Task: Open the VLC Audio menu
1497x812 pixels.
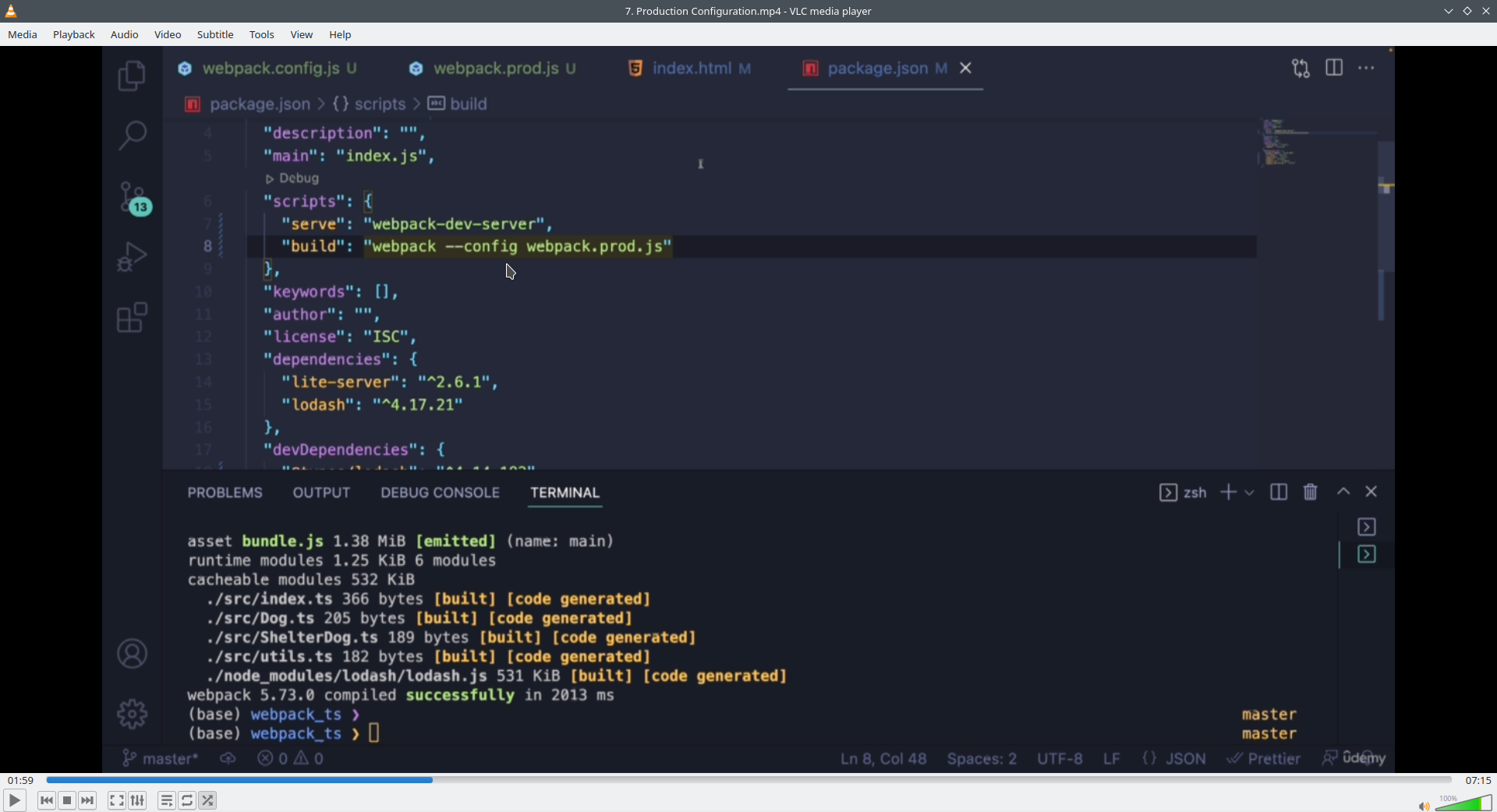Action: (x=125, y=34)
